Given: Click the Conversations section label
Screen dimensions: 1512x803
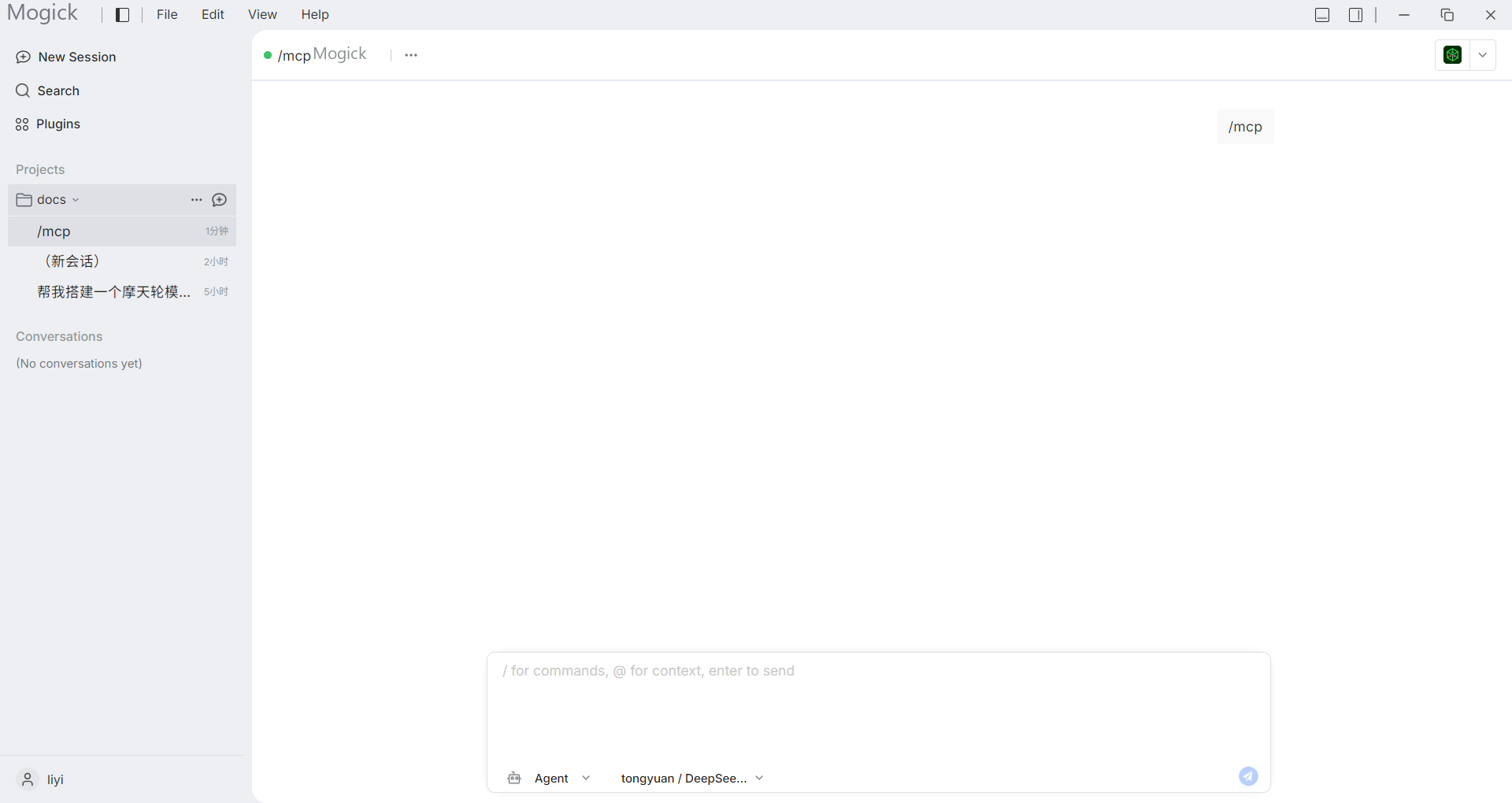Looking at the screenshot, I should tap(59, 336).
